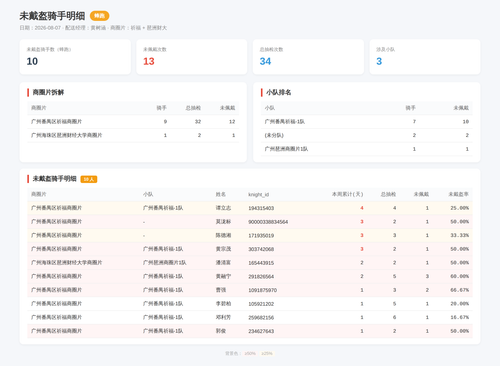Viewport: 500px width, 366px height.
Task: Click the 33.33% rate cell
Action: pyautogui.click(x=460, y=235)
